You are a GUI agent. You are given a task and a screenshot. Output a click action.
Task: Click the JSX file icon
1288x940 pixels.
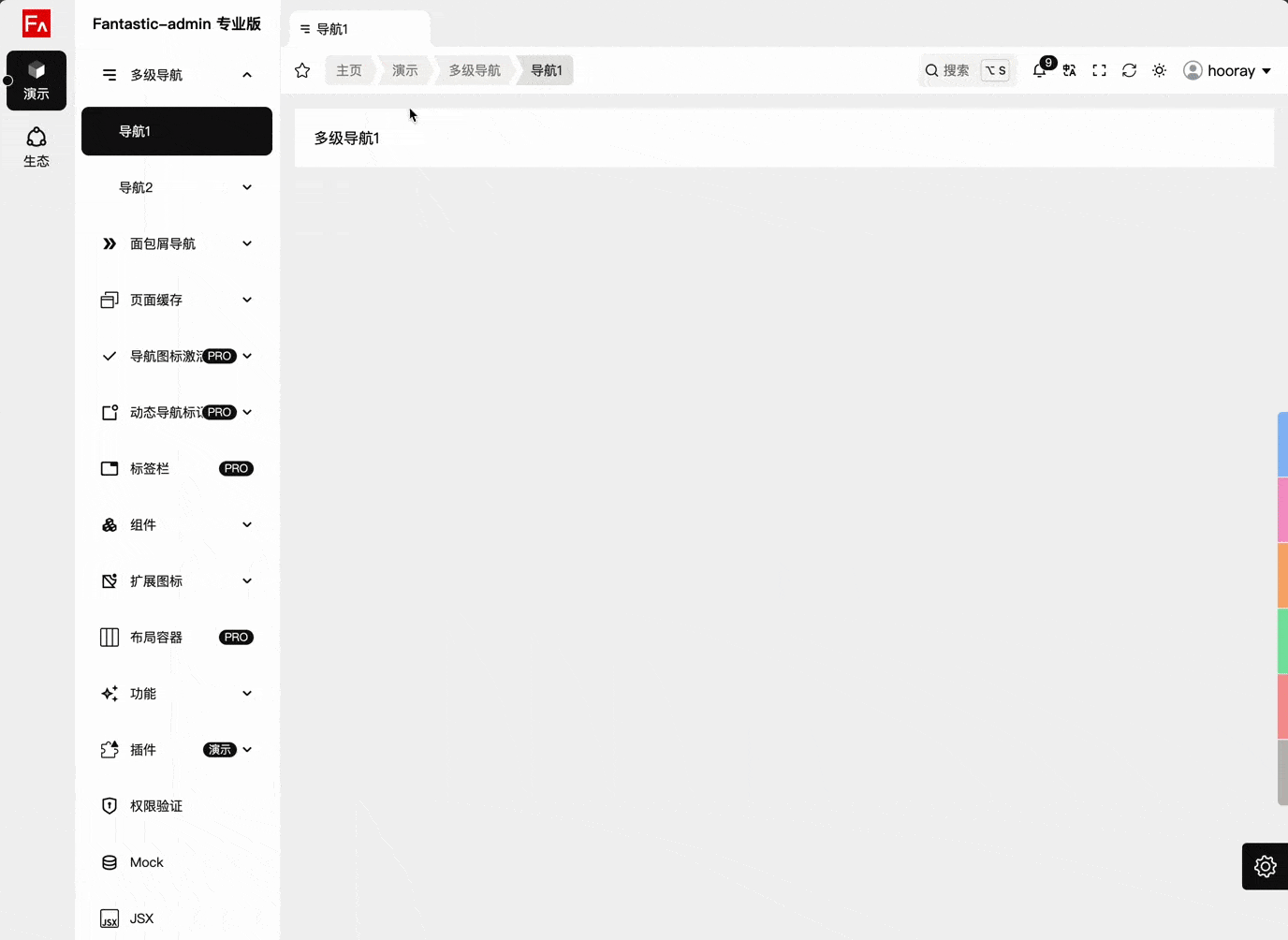pyautogui.click(x=110, y=918)
